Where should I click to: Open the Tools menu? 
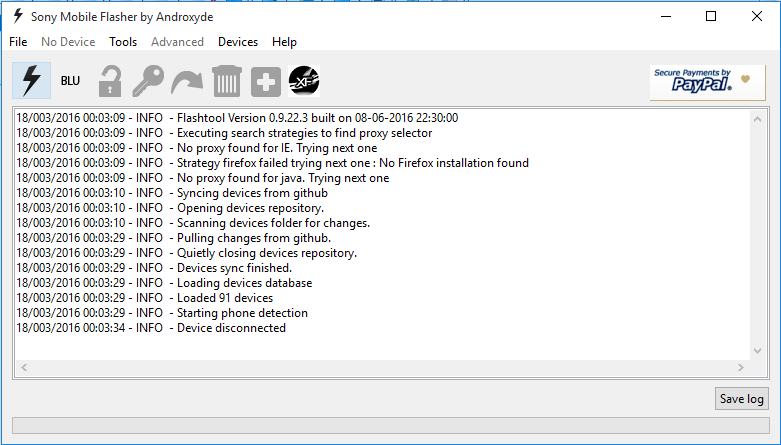(123, 42)
